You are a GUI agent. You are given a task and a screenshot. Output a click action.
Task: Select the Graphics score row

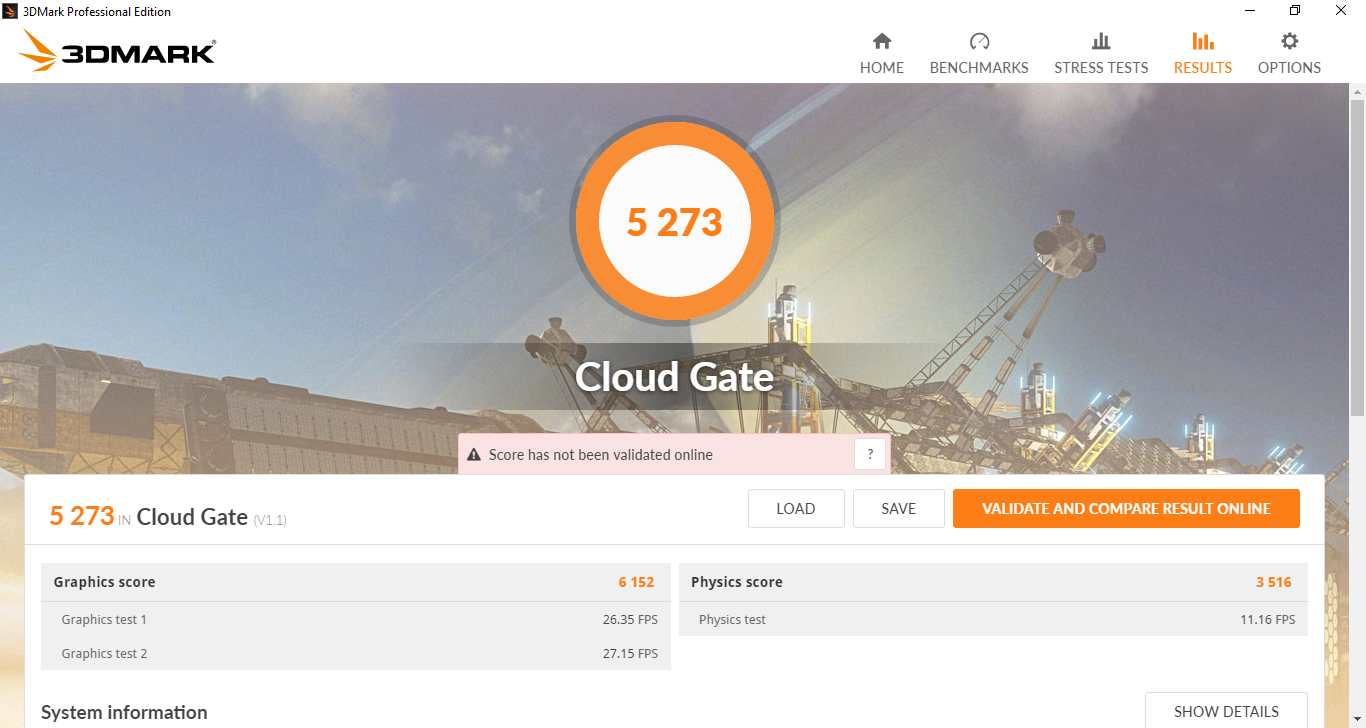click(x=356, y=582)
